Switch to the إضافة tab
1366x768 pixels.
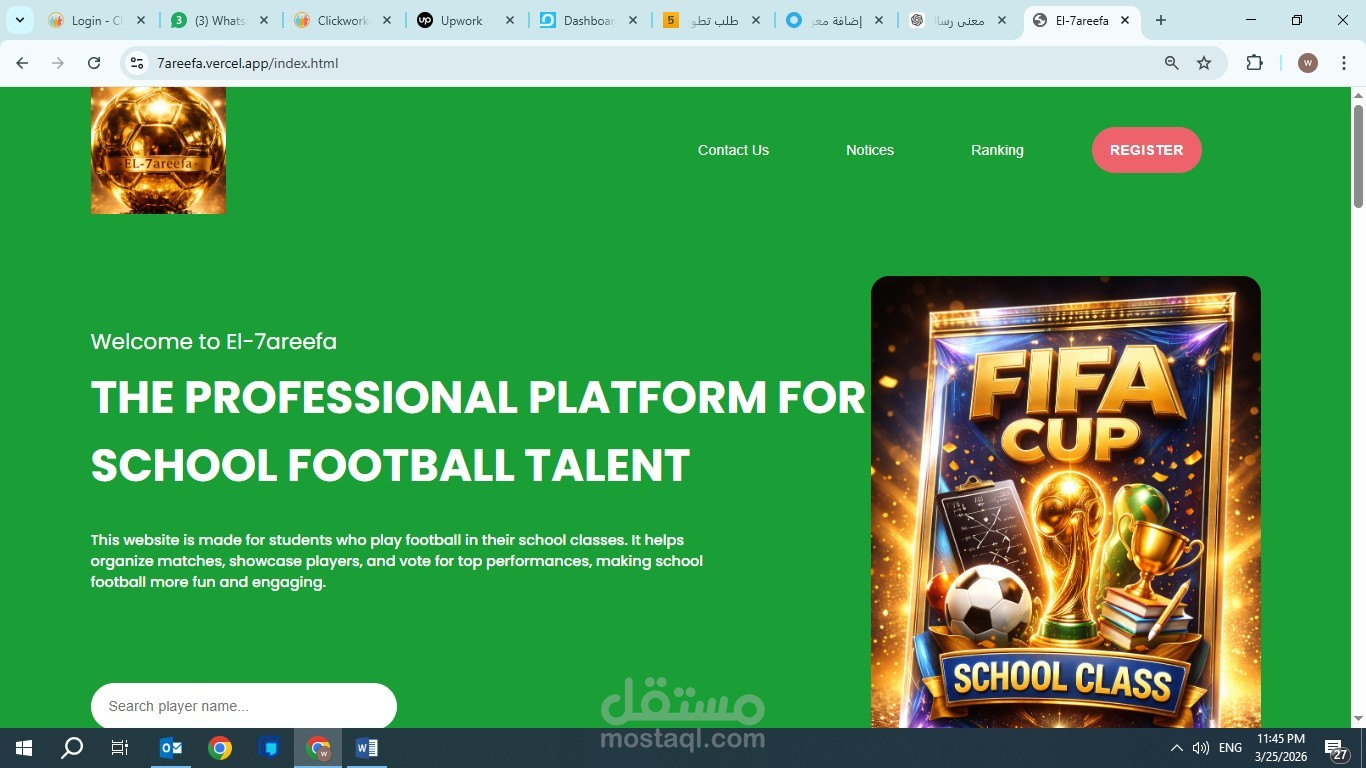click(836, 20)
